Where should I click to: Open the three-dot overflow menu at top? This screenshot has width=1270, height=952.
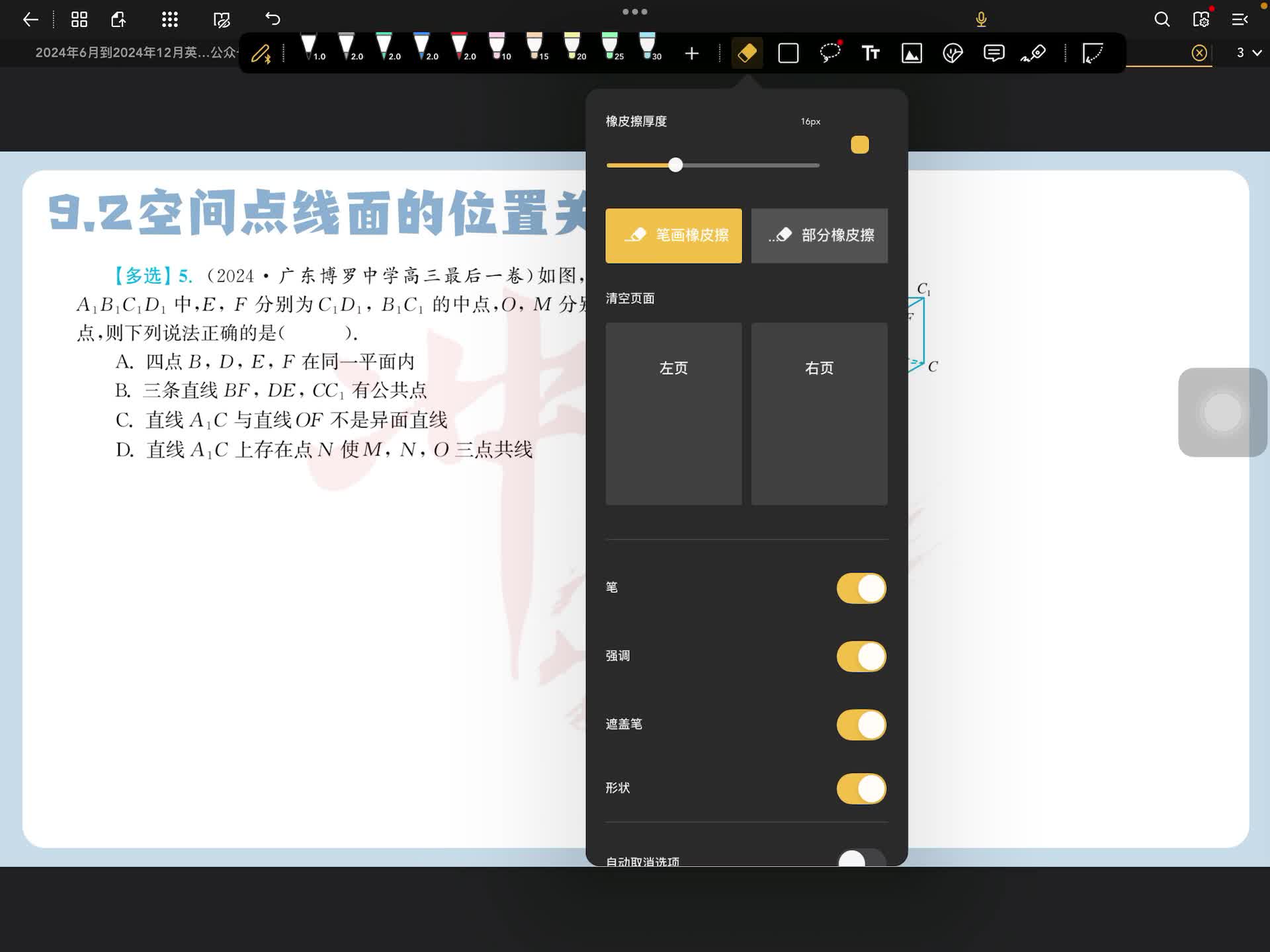pos(634,11)
